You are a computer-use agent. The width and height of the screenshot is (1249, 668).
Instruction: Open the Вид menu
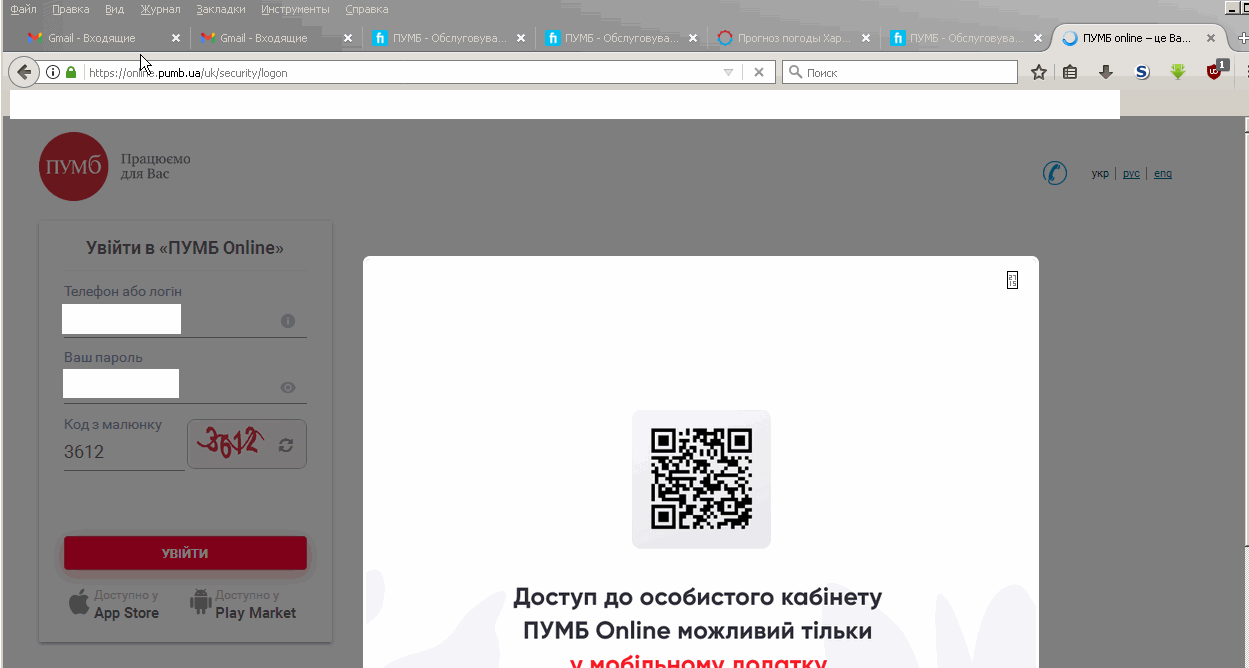point(115,9)
